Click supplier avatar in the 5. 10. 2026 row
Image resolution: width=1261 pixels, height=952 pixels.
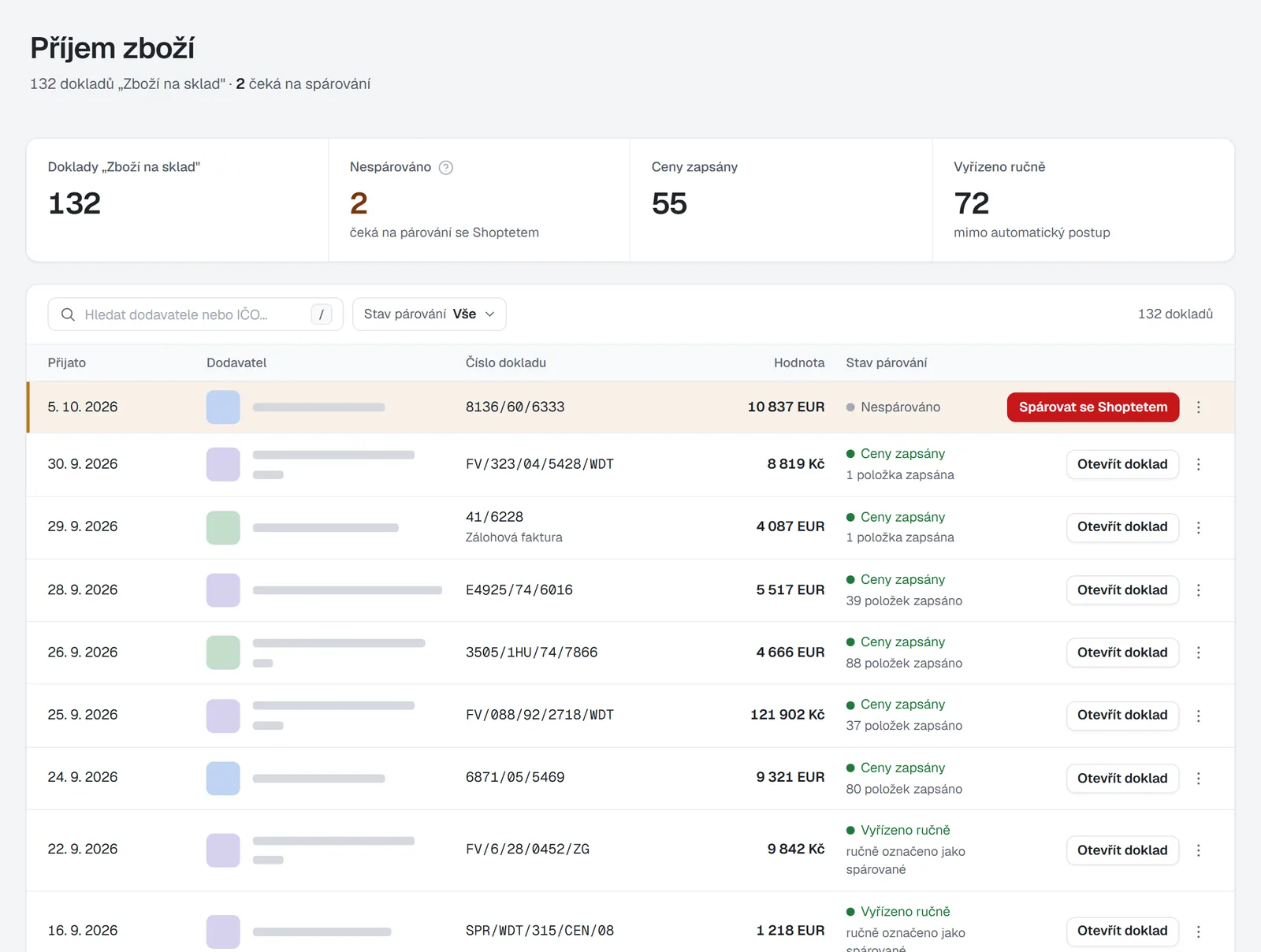223,407
